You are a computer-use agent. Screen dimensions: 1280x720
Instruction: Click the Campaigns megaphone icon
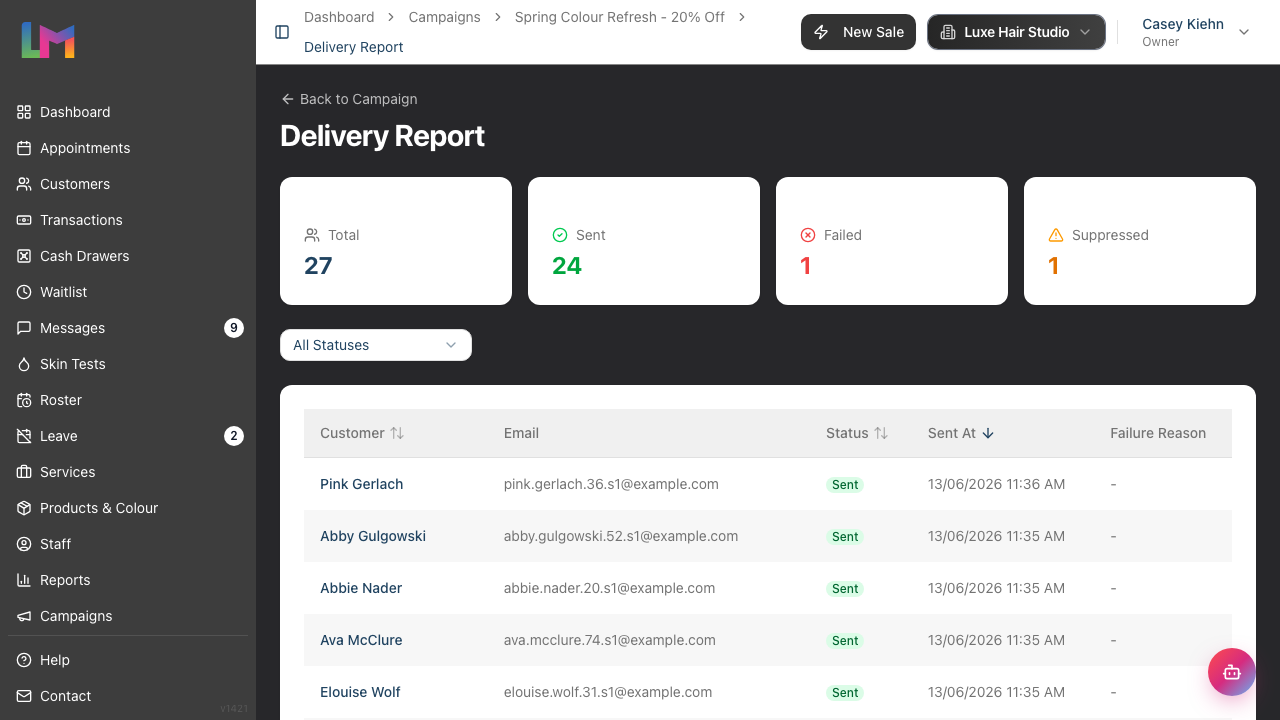coord(24,616)
